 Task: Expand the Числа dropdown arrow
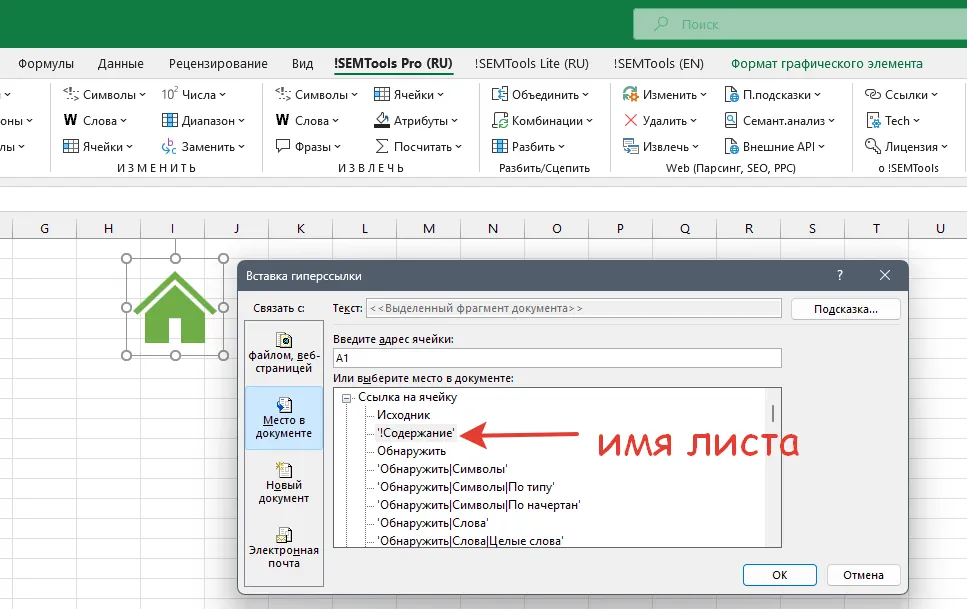pyautogui.click(x=223, y=94)
